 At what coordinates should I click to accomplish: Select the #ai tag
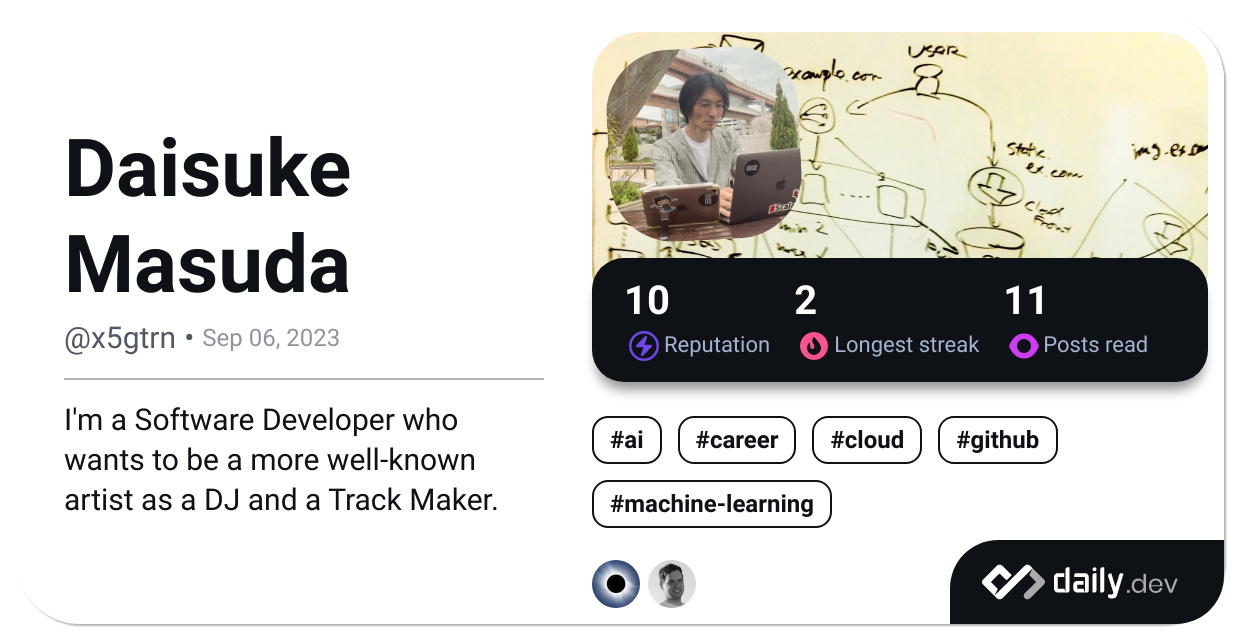click(x=627, y=440)
